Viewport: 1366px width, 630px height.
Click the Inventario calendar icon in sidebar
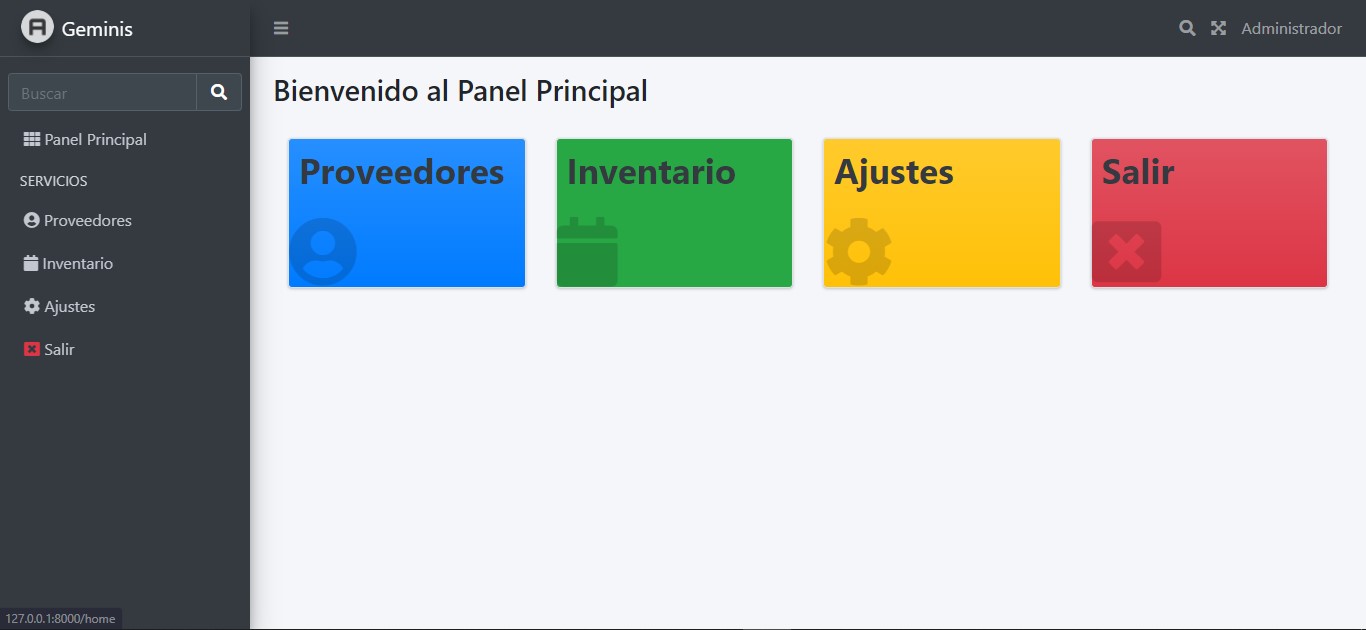(x=31, y=264)
